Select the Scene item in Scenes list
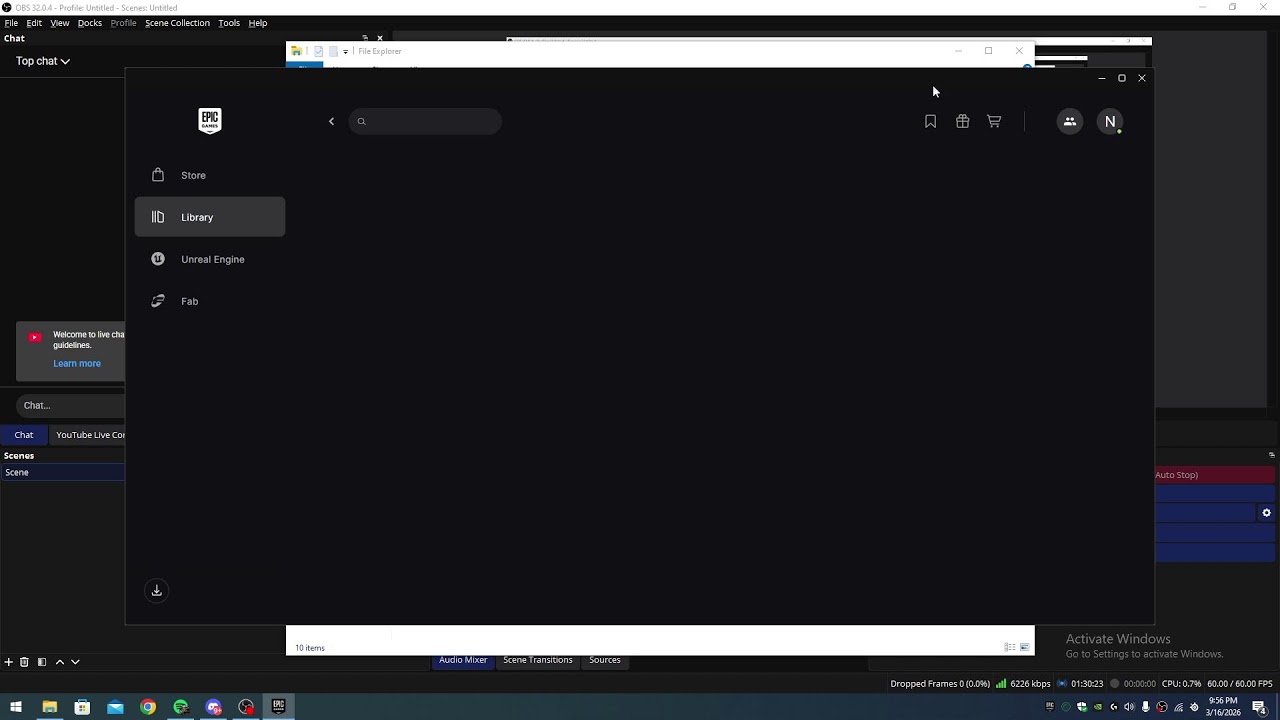 [63, 473]
